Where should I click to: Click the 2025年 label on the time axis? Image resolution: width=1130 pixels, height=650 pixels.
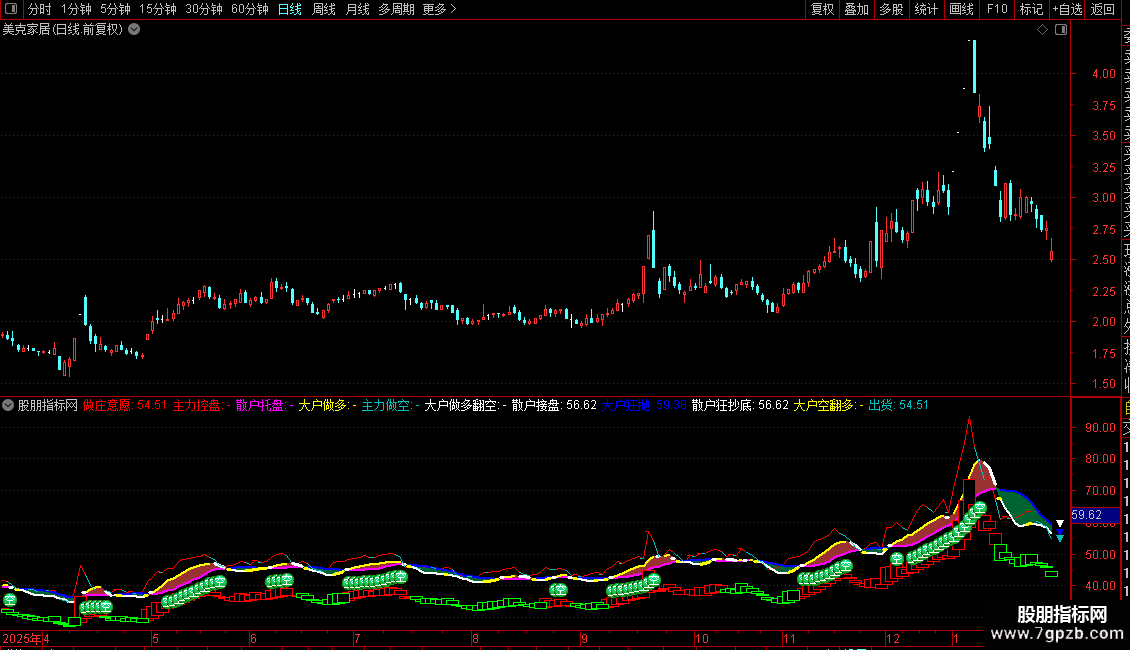coord(22,638)
